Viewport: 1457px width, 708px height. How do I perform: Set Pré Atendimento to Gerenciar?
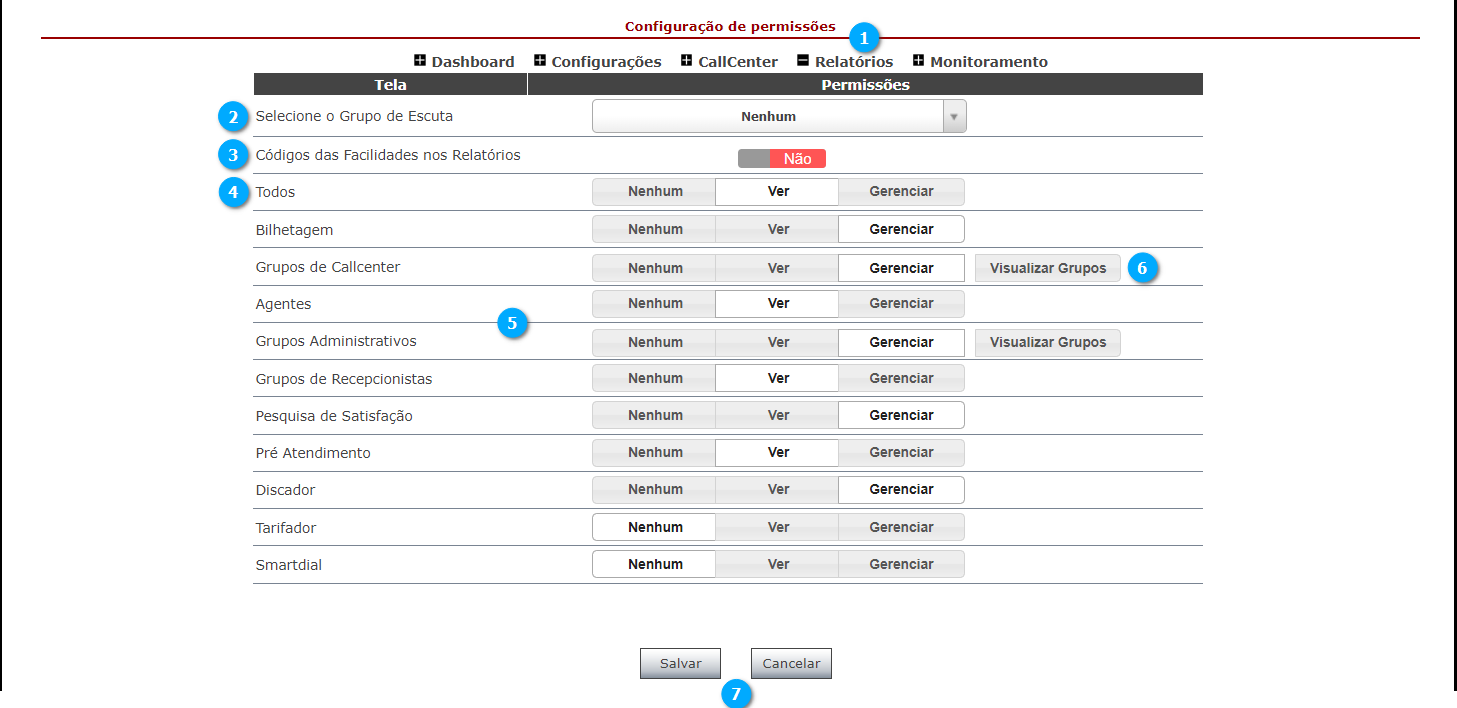point(901,453)
